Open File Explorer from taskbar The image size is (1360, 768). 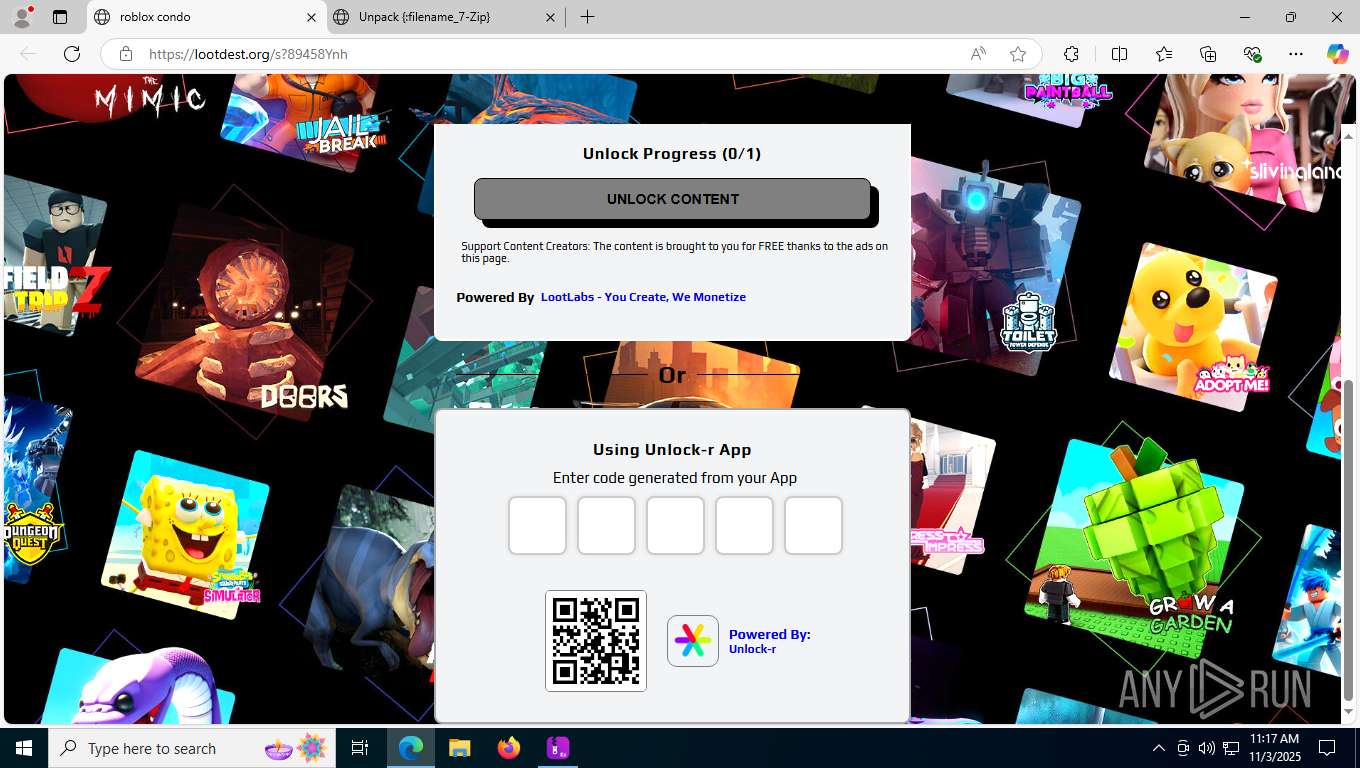459,748
